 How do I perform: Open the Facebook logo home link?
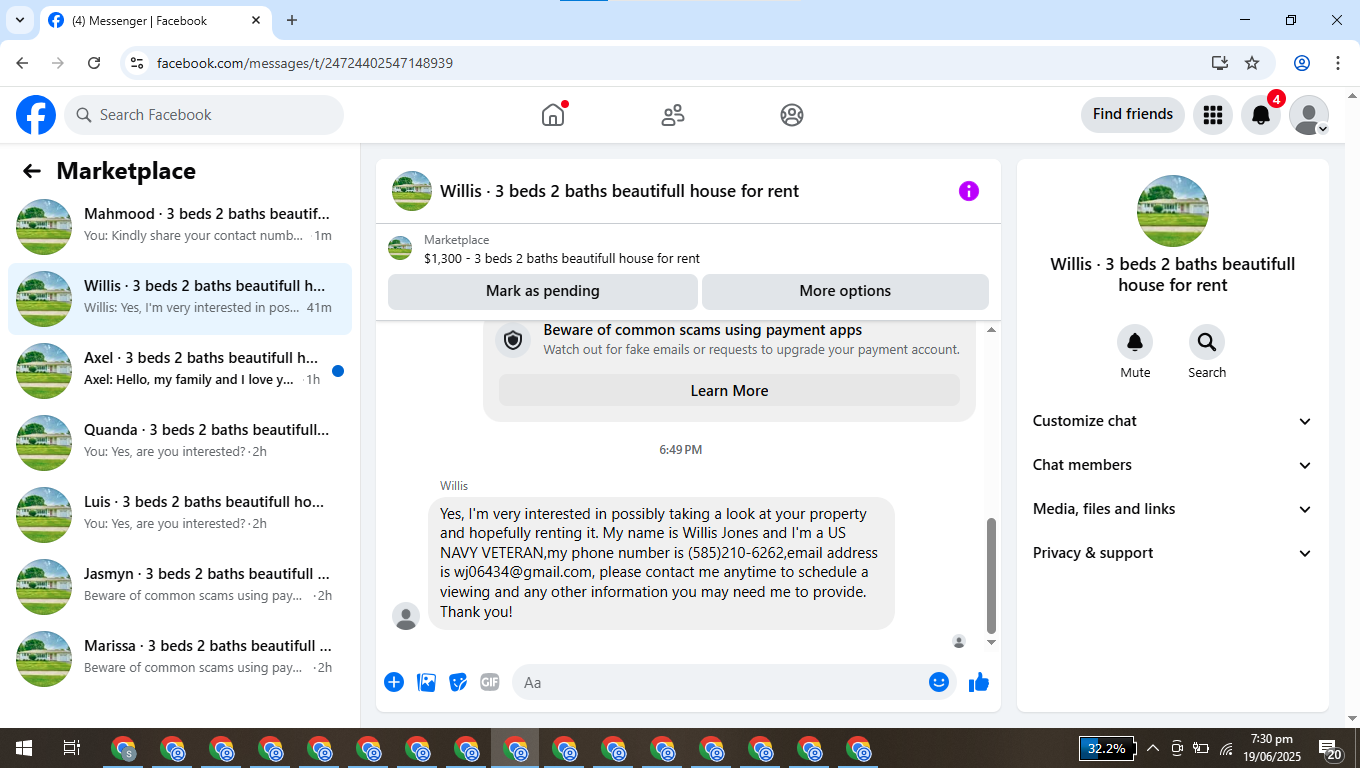[36, 115]
